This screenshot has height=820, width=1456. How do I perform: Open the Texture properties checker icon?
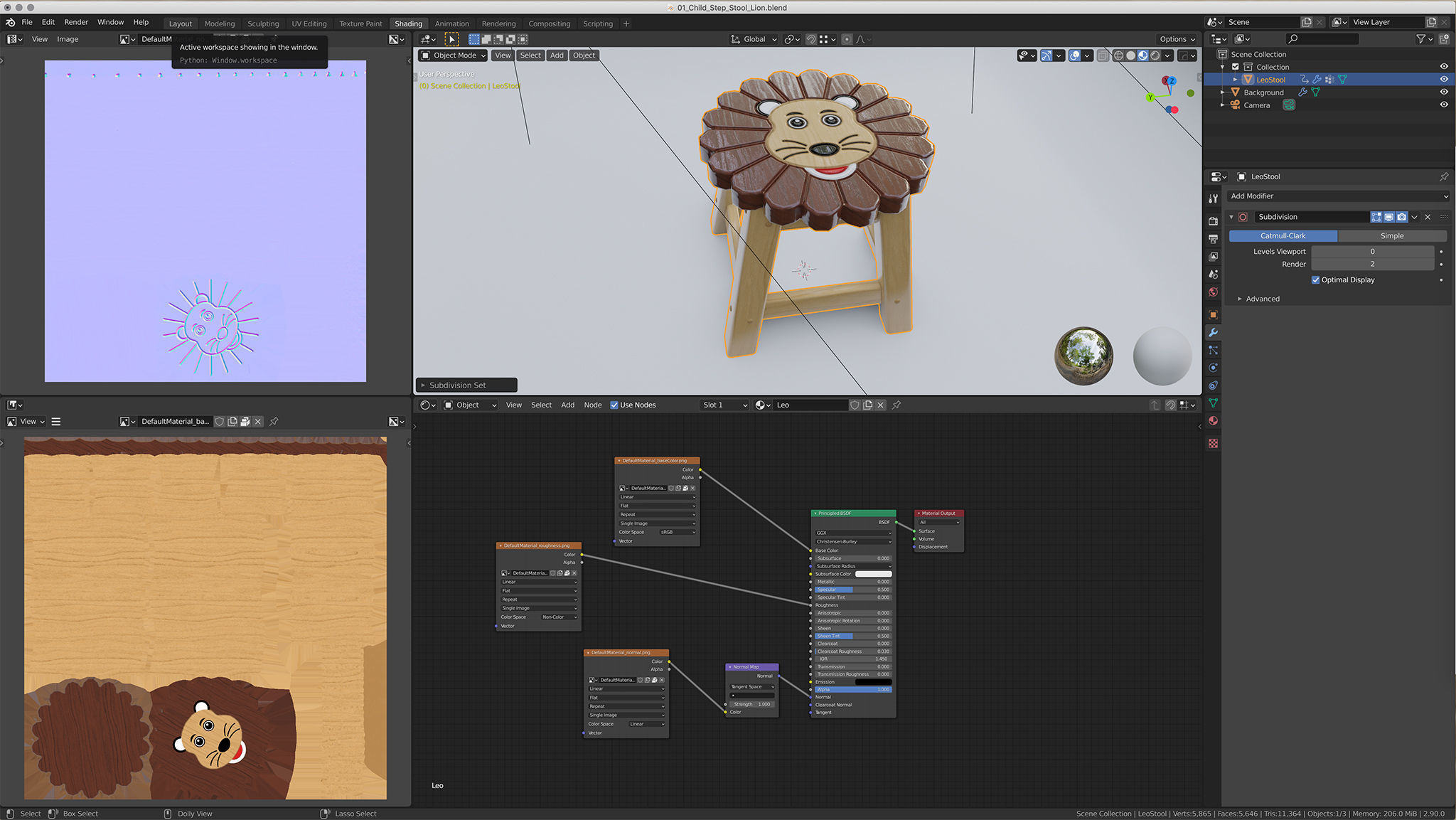point(1213,443)
